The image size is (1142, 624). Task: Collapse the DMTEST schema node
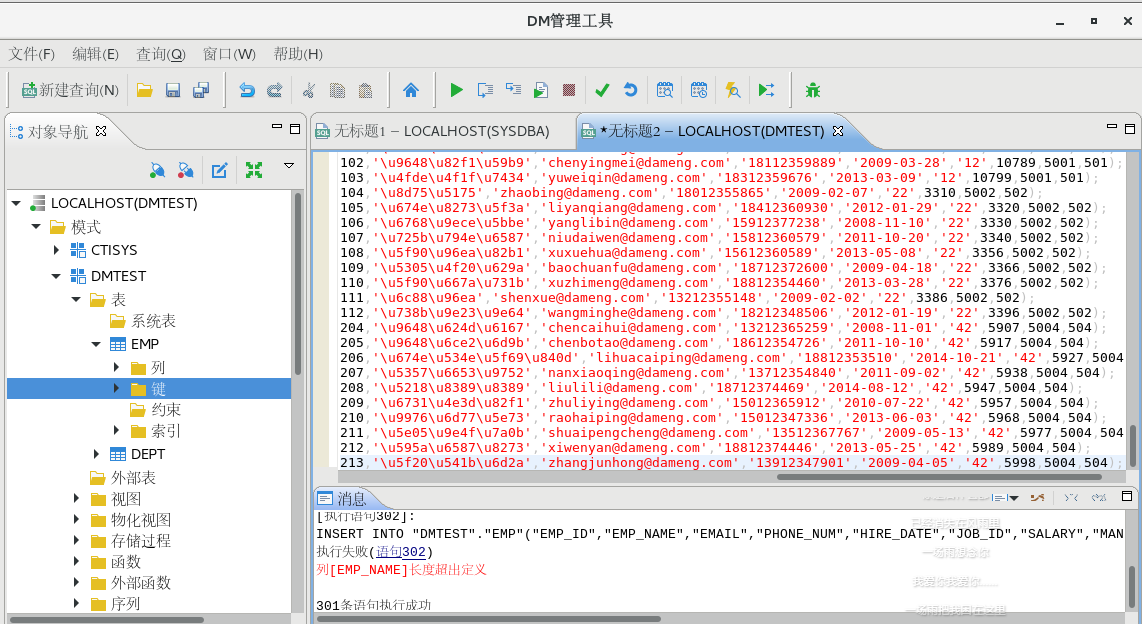coord(56,276)
